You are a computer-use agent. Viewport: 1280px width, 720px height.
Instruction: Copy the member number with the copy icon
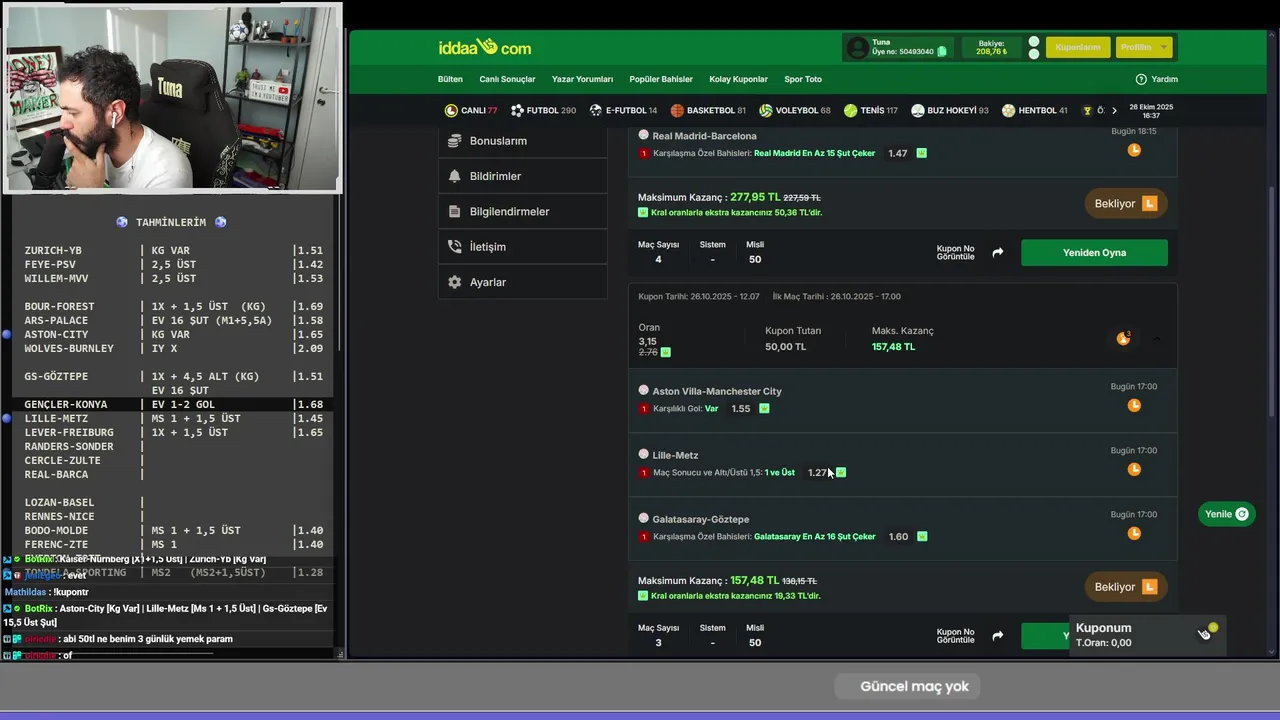942,51
